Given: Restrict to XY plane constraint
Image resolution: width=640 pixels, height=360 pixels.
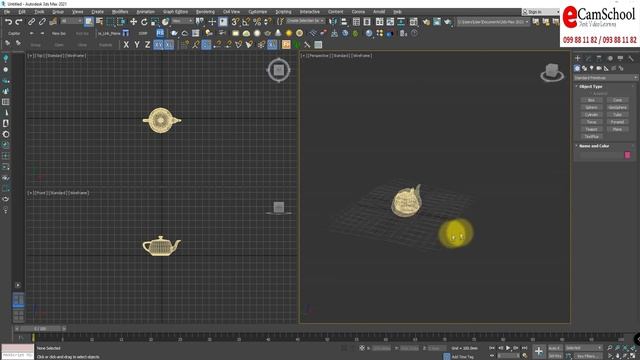Looking at the screenshot, I should tap(158, 44).
